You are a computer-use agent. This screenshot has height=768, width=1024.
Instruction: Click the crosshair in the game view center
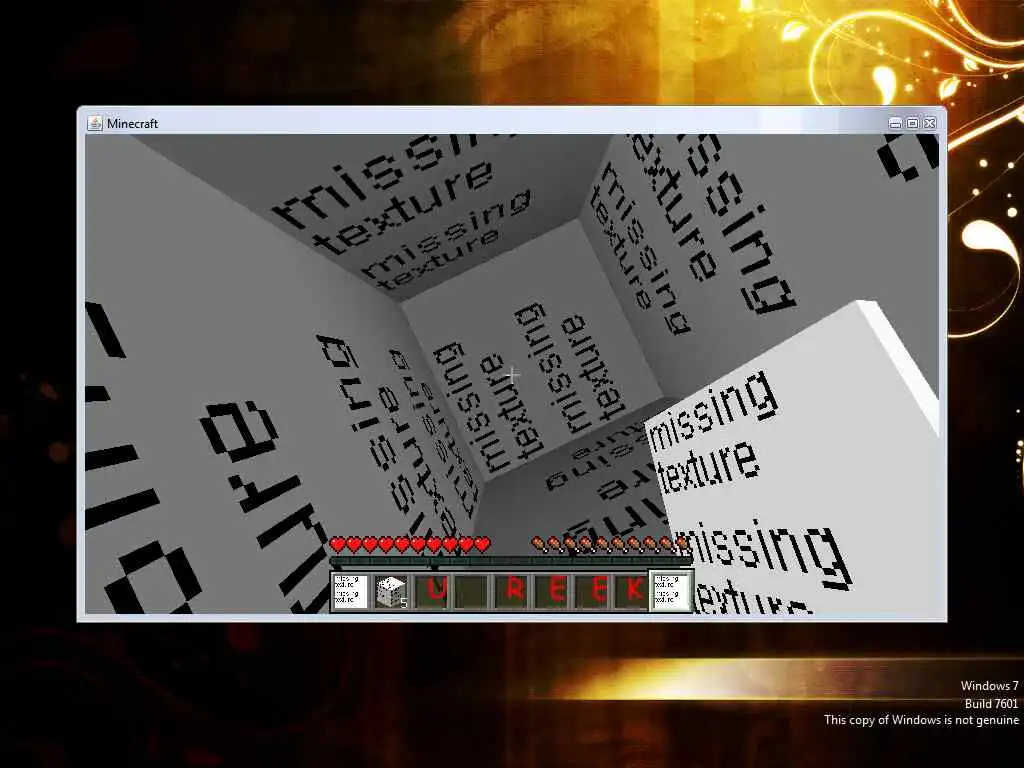click(513, 375)
